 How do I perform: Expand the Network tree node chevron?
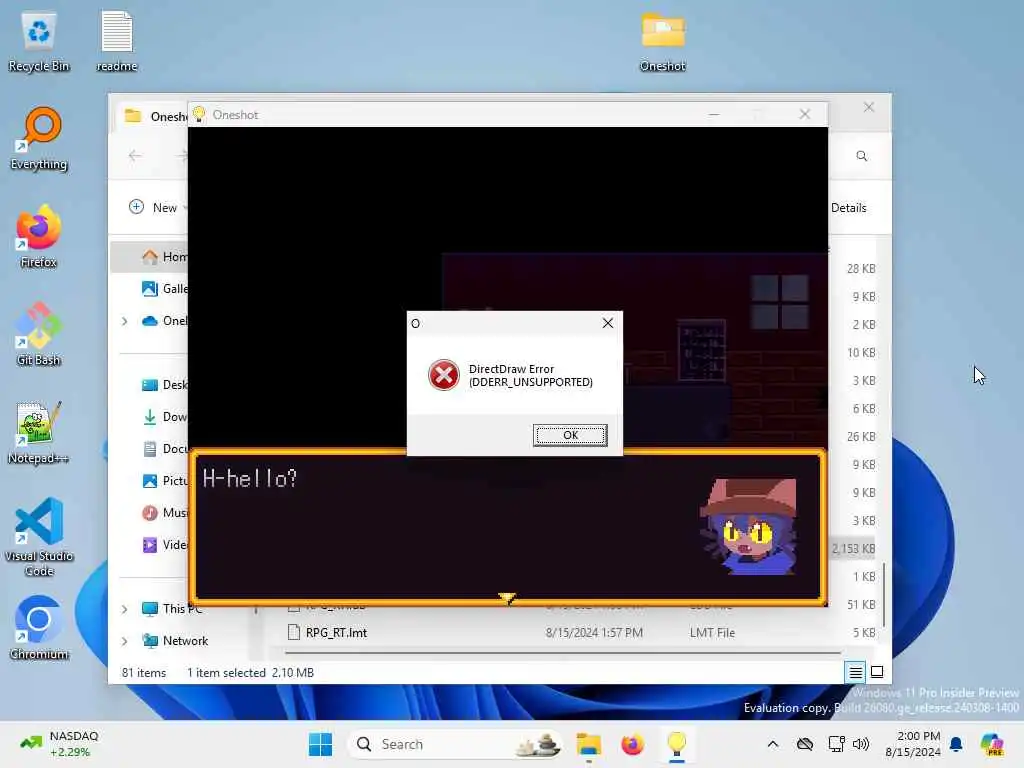pos(125,641)
